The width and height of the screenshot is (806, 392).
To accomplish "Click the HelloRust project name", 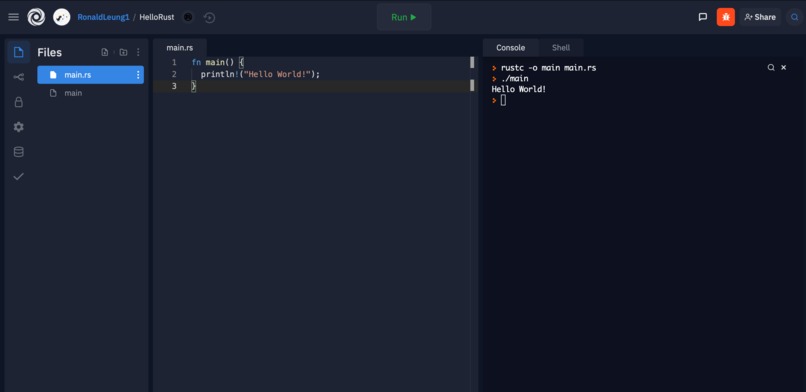I will tap(157, 17).
